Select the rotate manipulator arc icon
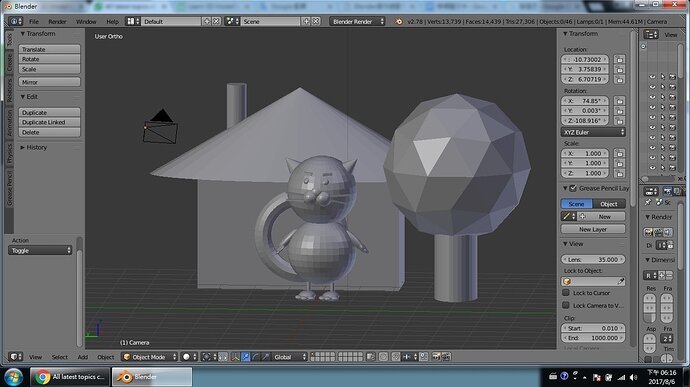690x387 pixels. pyautogui.click(x=255, y=357)
